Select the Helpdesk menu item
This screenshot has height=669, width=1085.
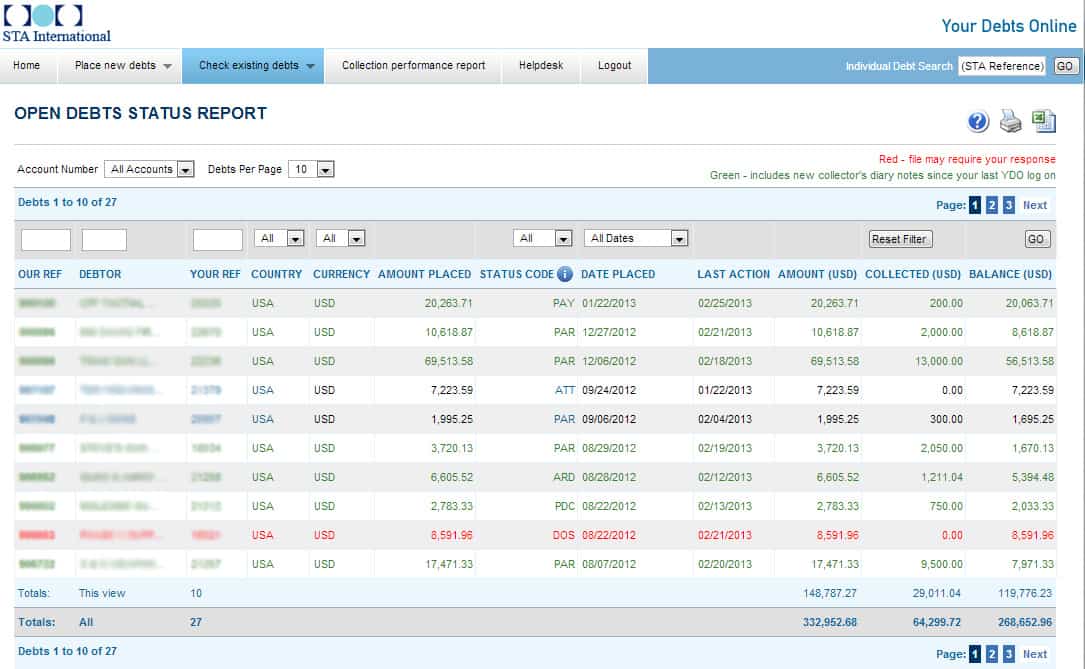(x=541, y=66)
